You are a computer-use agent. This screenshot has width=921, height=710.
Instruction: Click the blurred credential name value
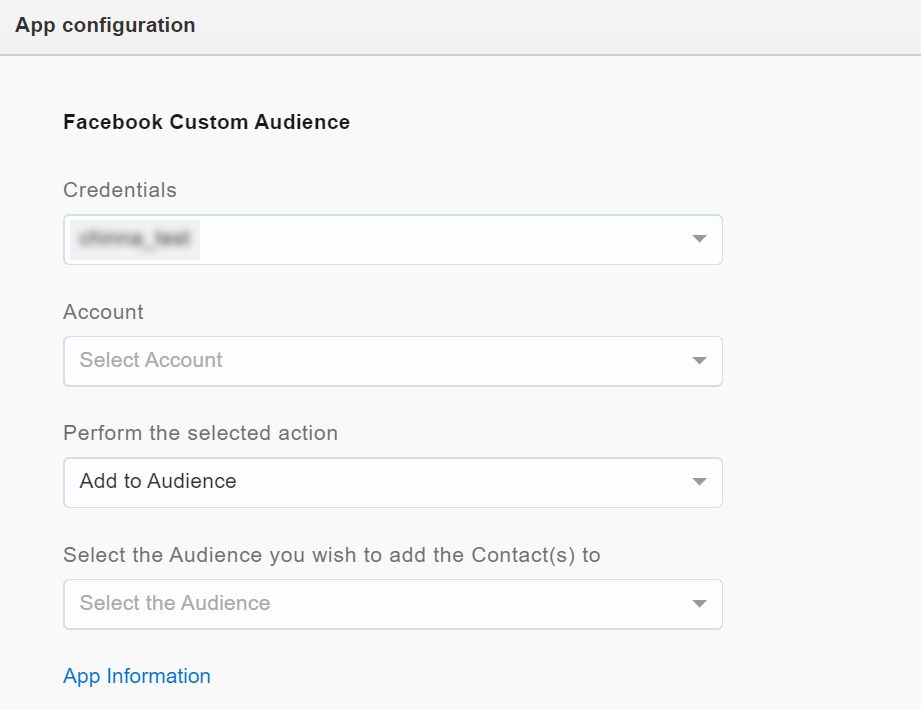135,240
